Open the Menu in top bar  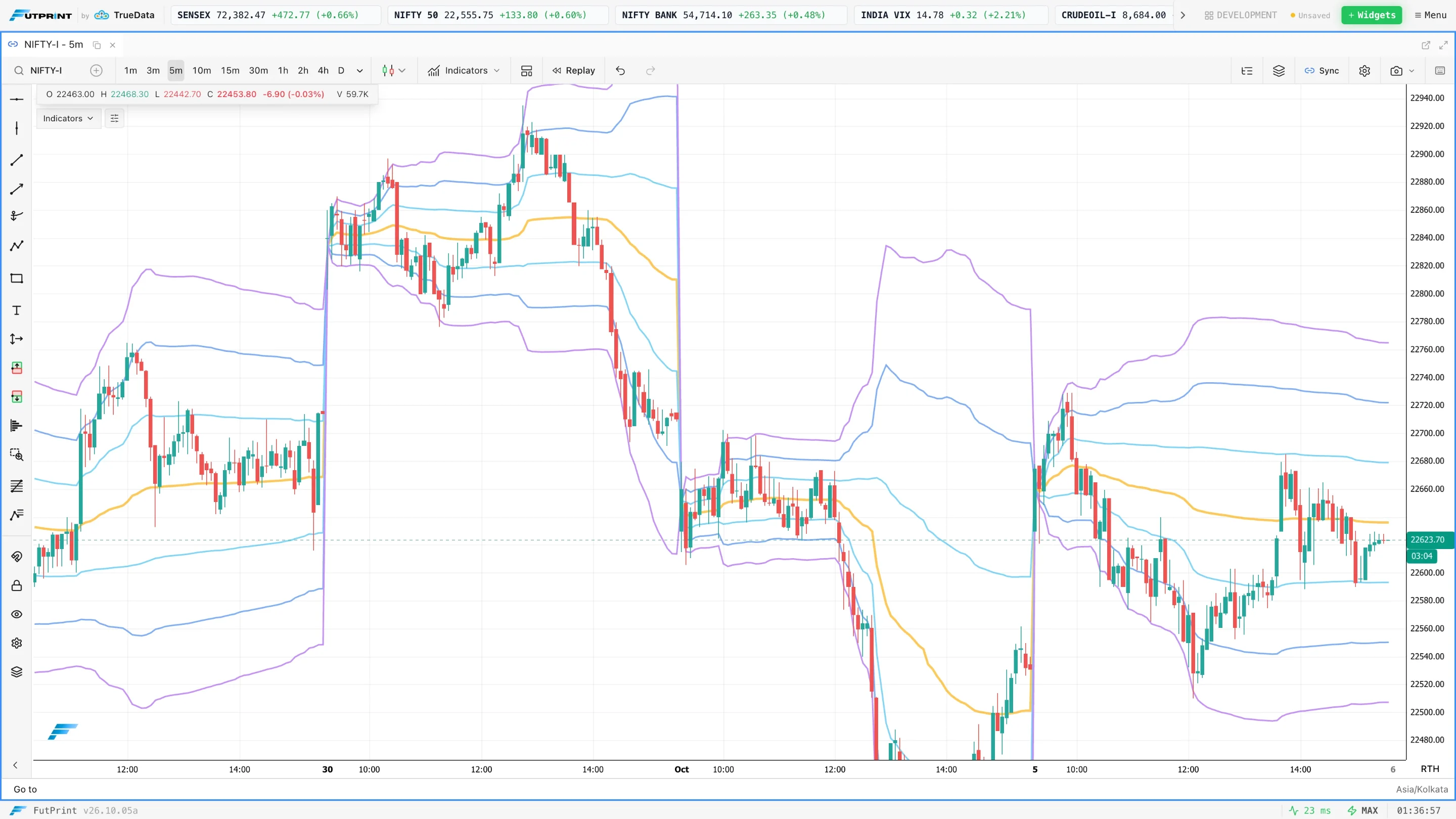tap(1431, 15)
